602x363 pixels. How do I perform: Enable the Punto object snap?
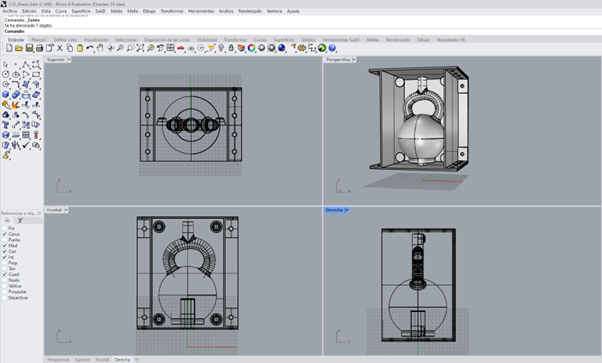click(x=5, y=240)
